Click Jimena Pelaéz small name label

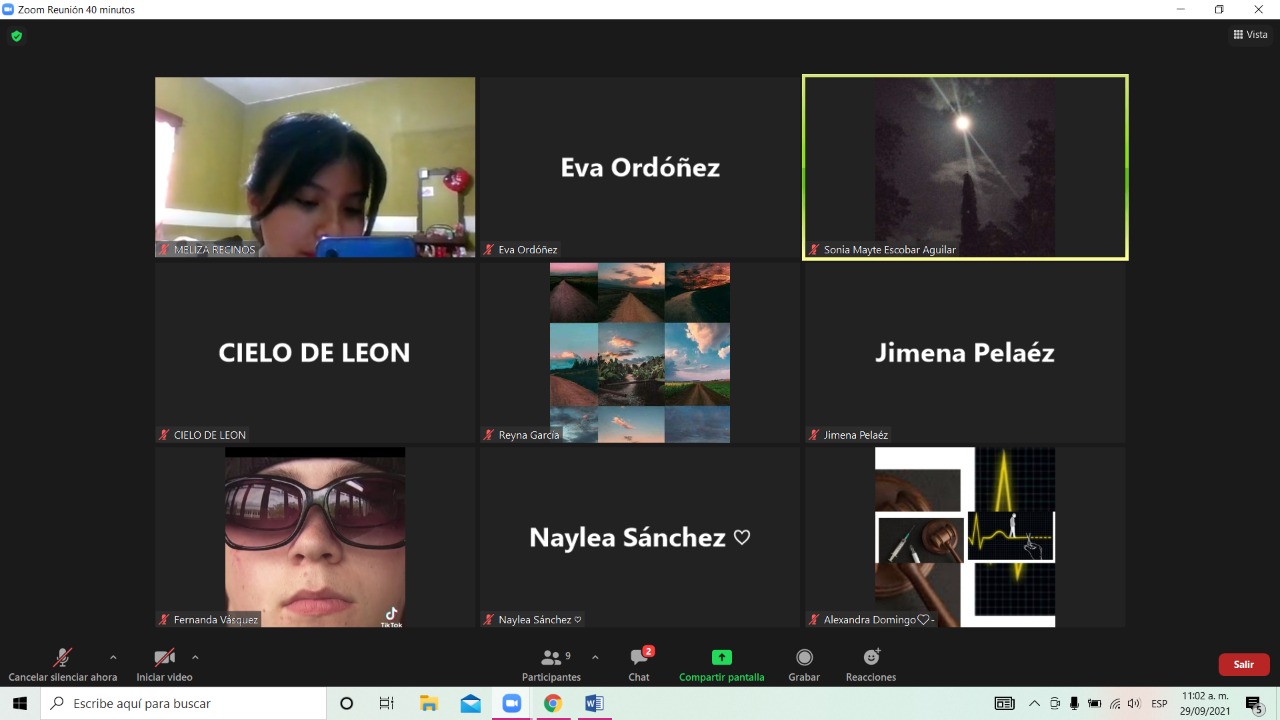click(856, 435)
